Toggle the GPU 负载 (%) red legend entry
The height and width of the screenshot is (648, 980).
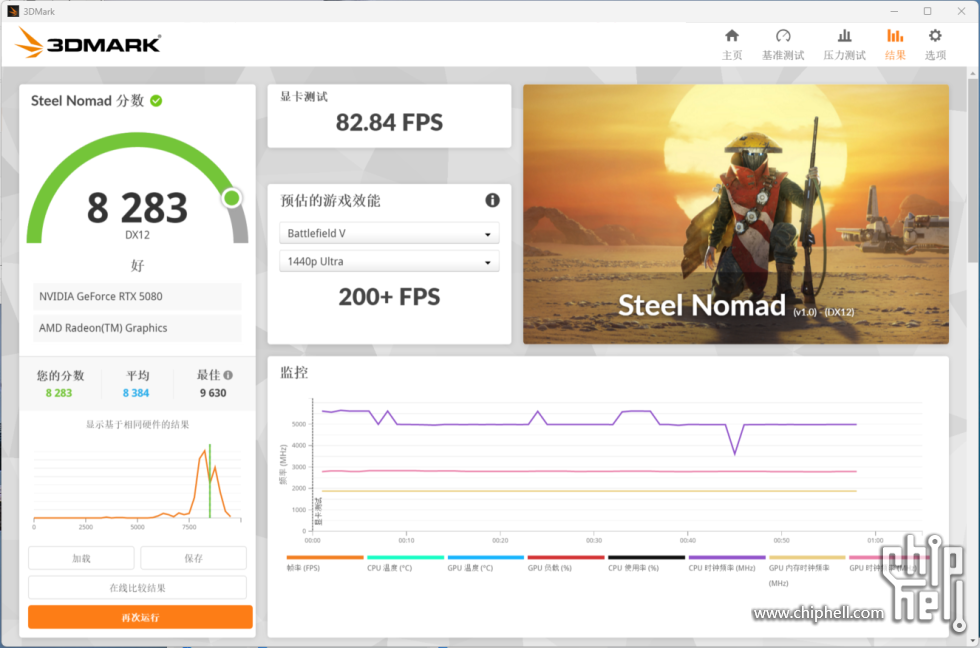click(566, 563)
